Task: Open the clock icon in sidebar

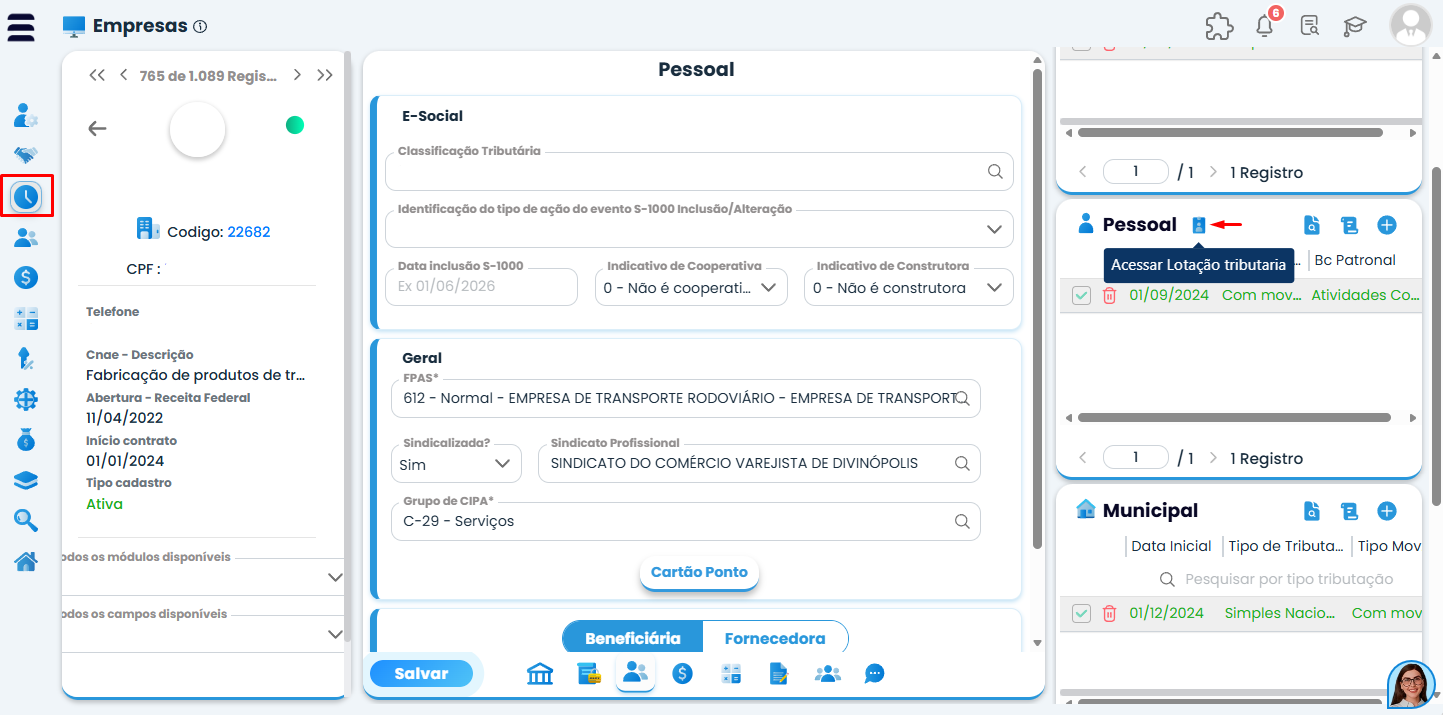Action: point(26,197)
